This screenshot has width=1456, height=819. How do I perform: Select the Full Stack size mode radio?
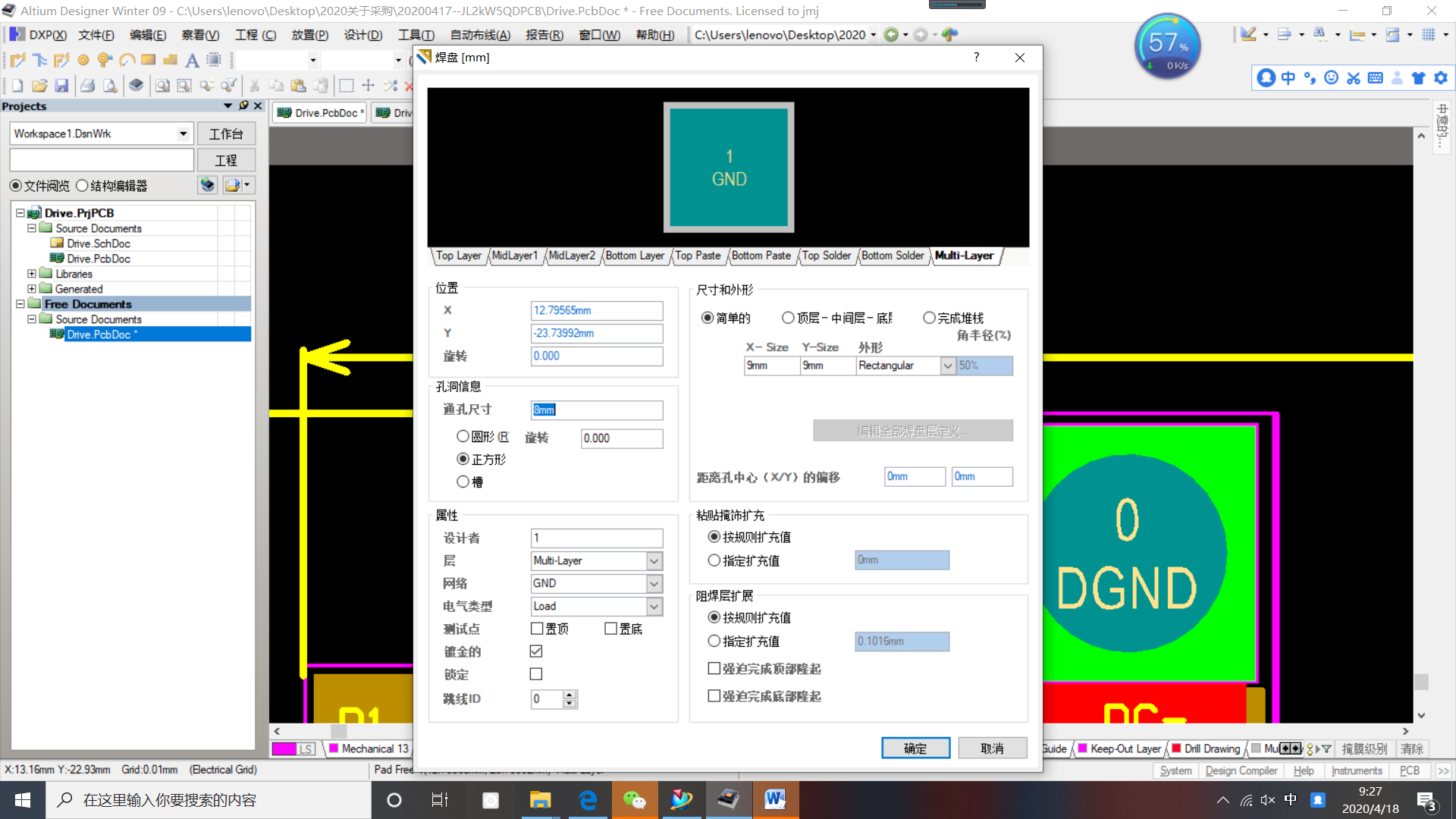[929, 318]
